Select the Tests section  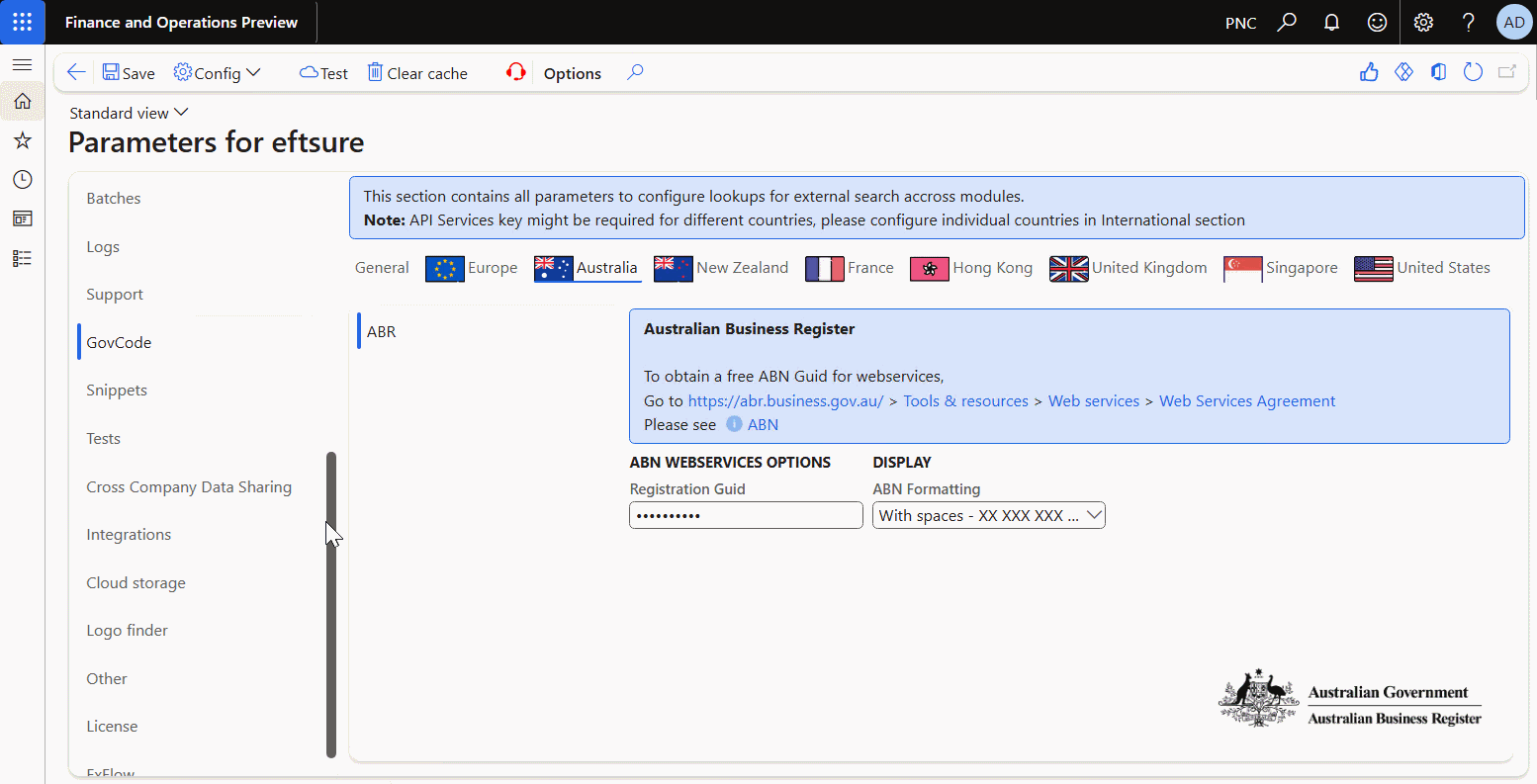pos(104,439)
